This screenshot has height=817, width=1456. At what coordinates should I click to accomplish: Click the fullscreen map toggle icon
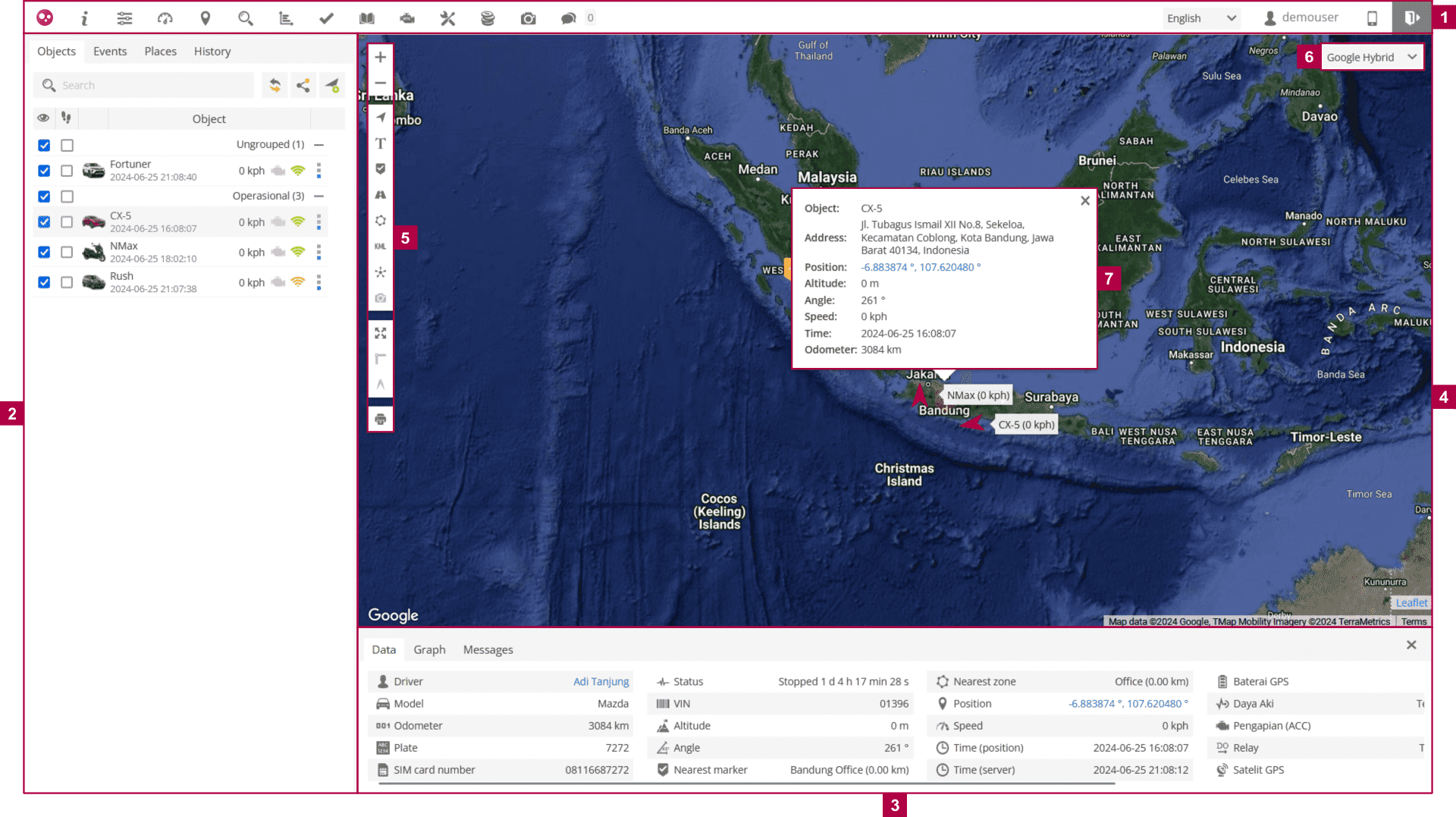[x=381, y=334]
